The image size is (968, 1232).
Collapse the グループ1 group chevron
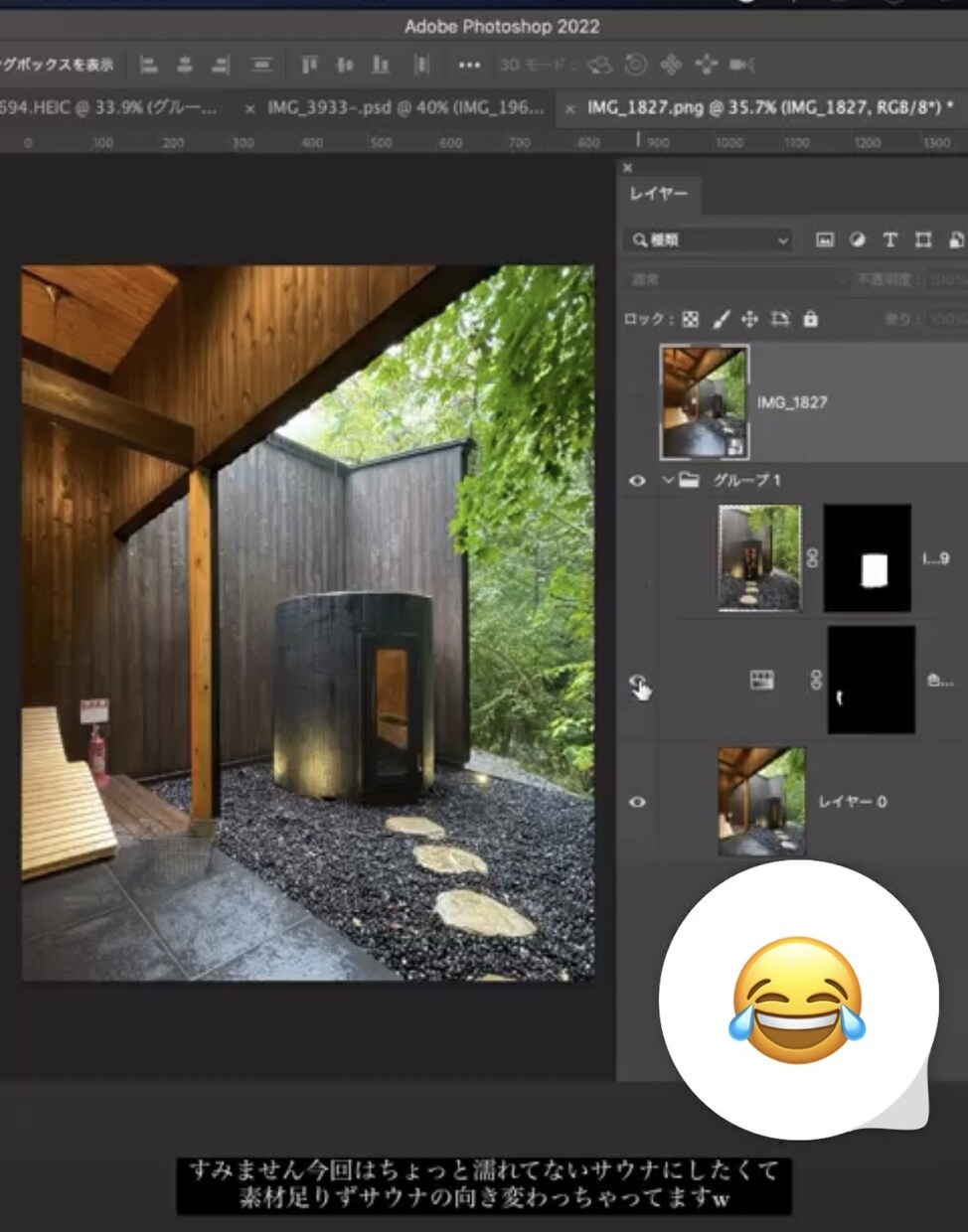click(668, 480)
